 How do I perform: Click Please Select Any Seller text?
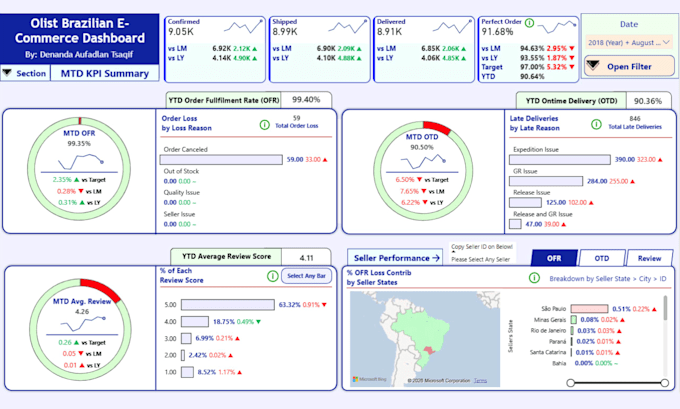tap(481, 259)
